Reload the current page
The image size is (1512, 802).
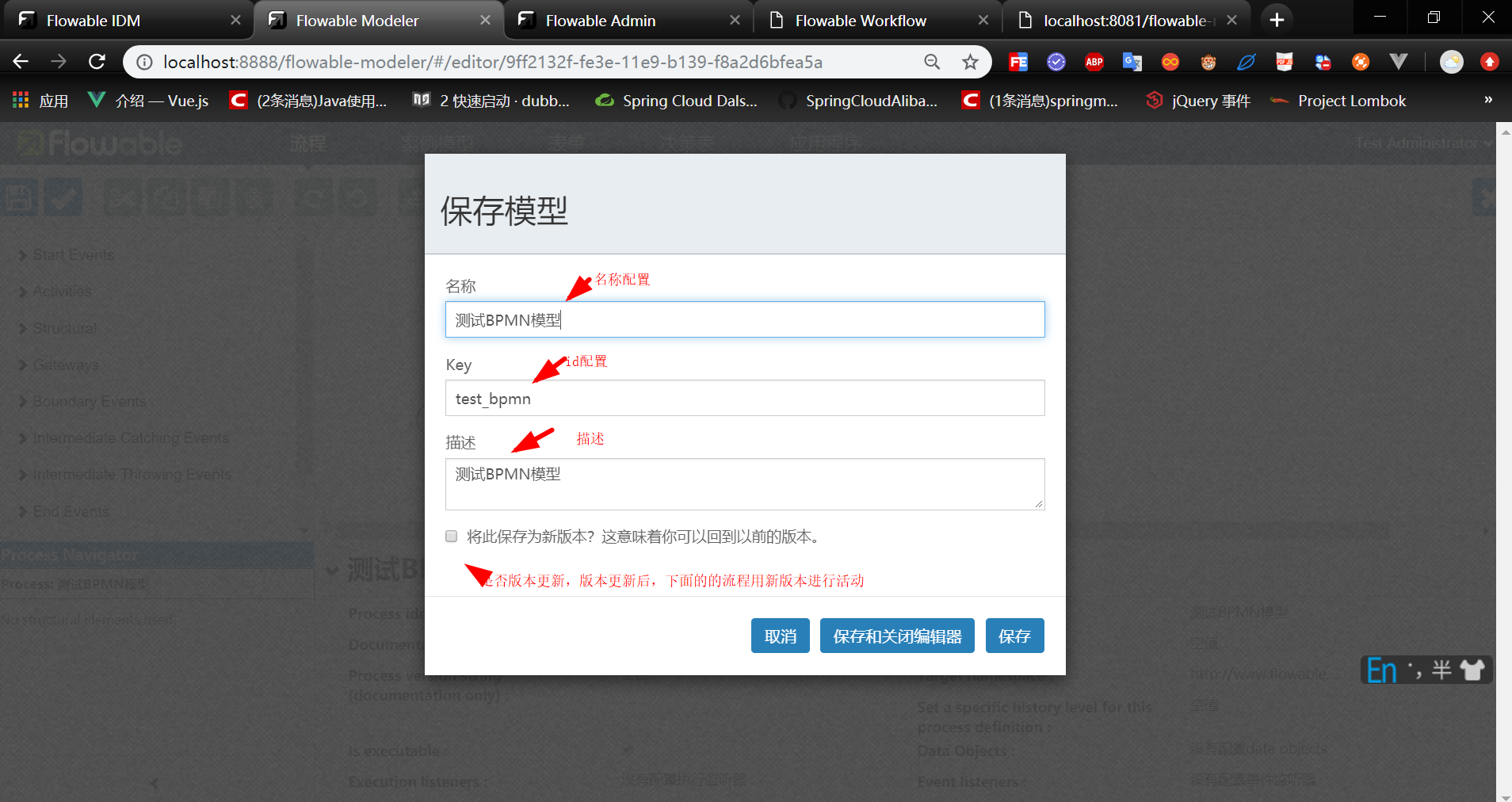pos(97,62)
